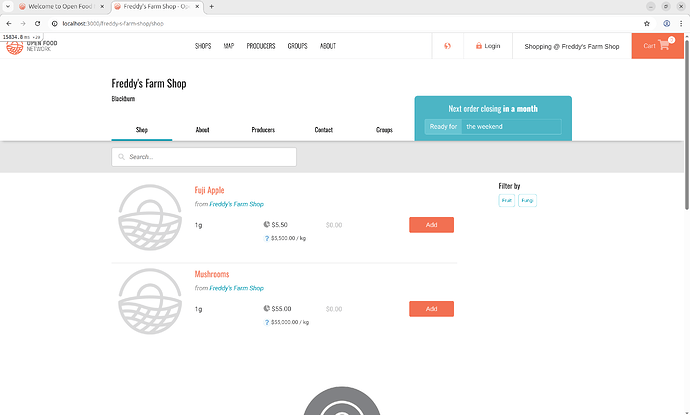Click the Filter by label

coord(509,186)
